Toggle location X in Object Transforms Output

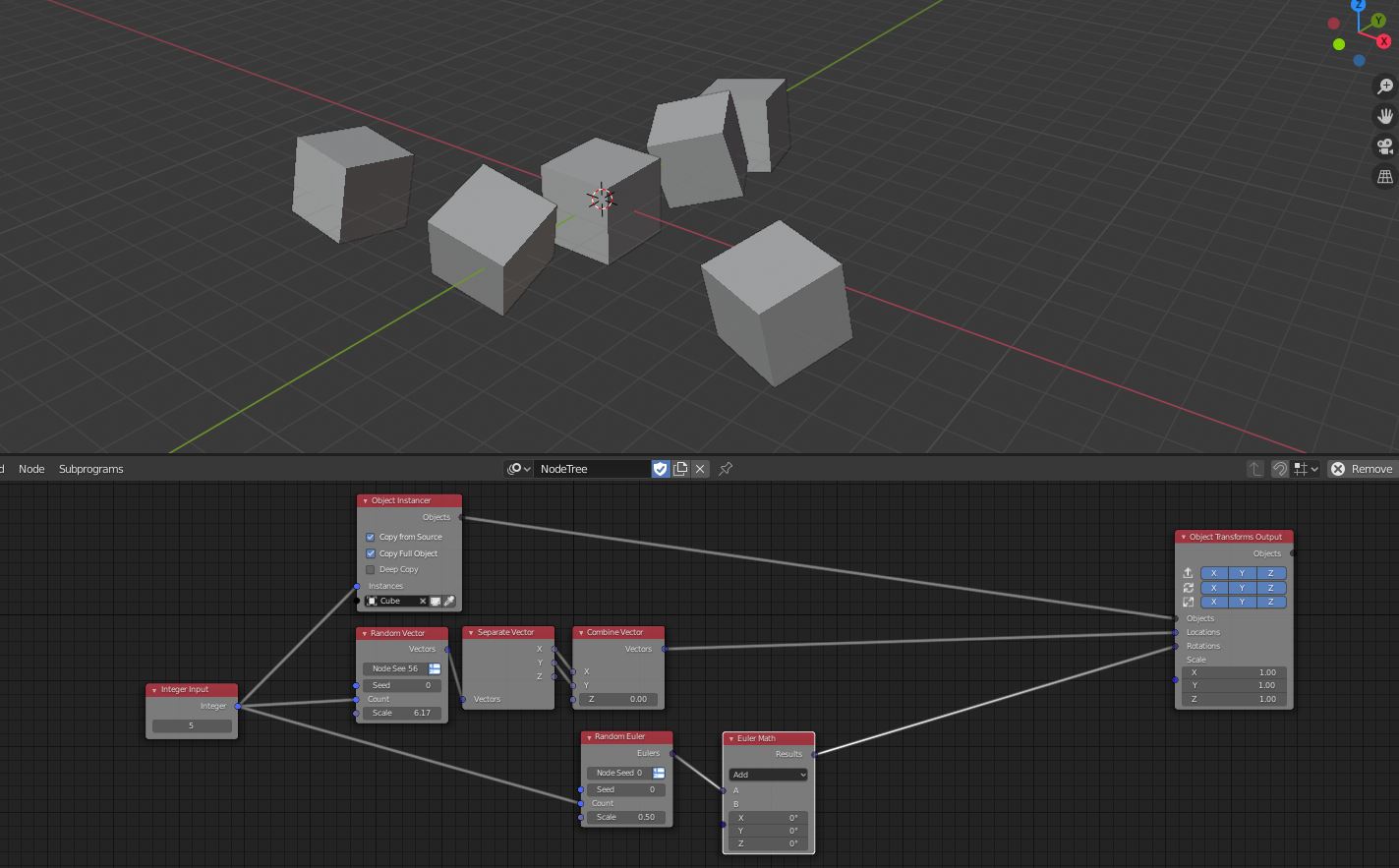pyautogui.click(x=1214, y=573)
